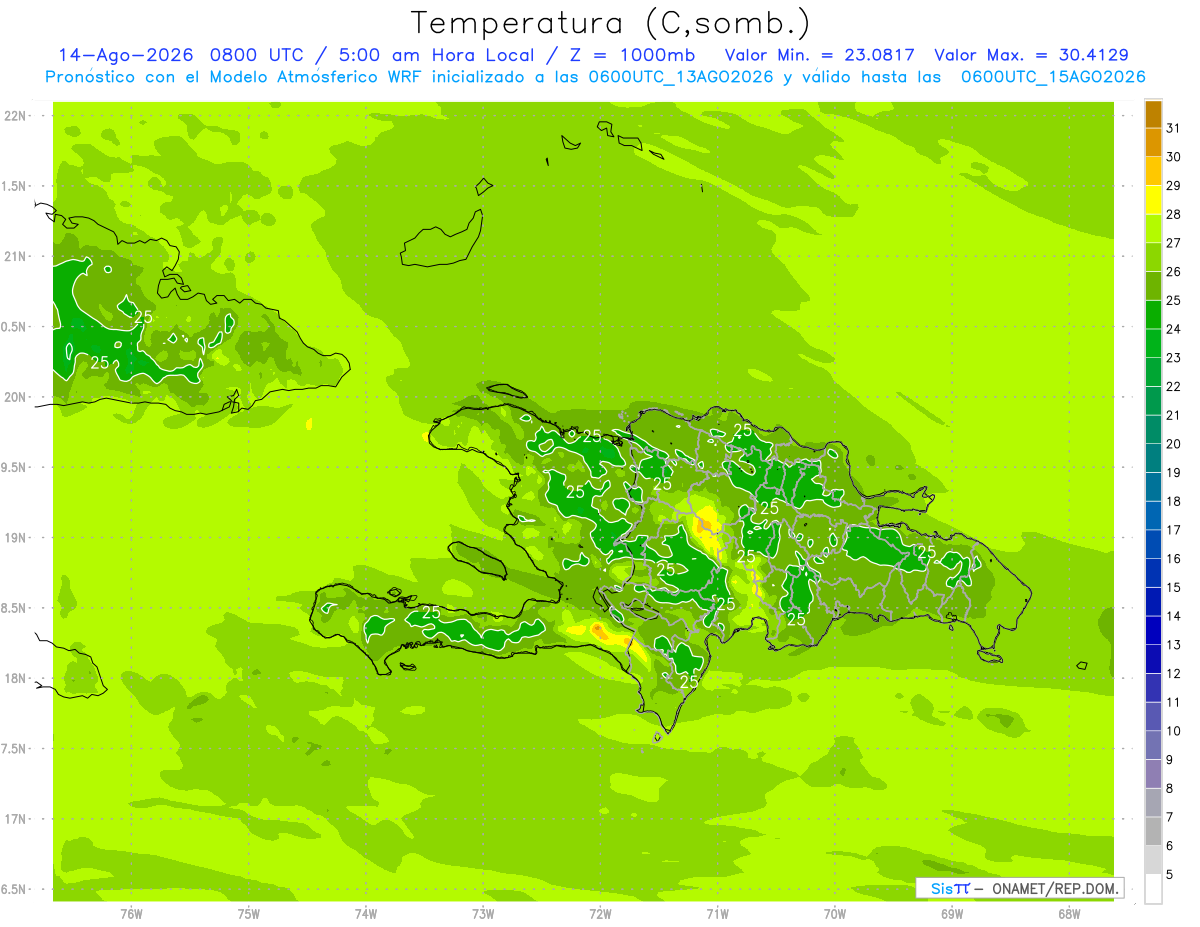
Task: Click the title "Temperatura (C,somb.)"
Action: coord(611,24)
